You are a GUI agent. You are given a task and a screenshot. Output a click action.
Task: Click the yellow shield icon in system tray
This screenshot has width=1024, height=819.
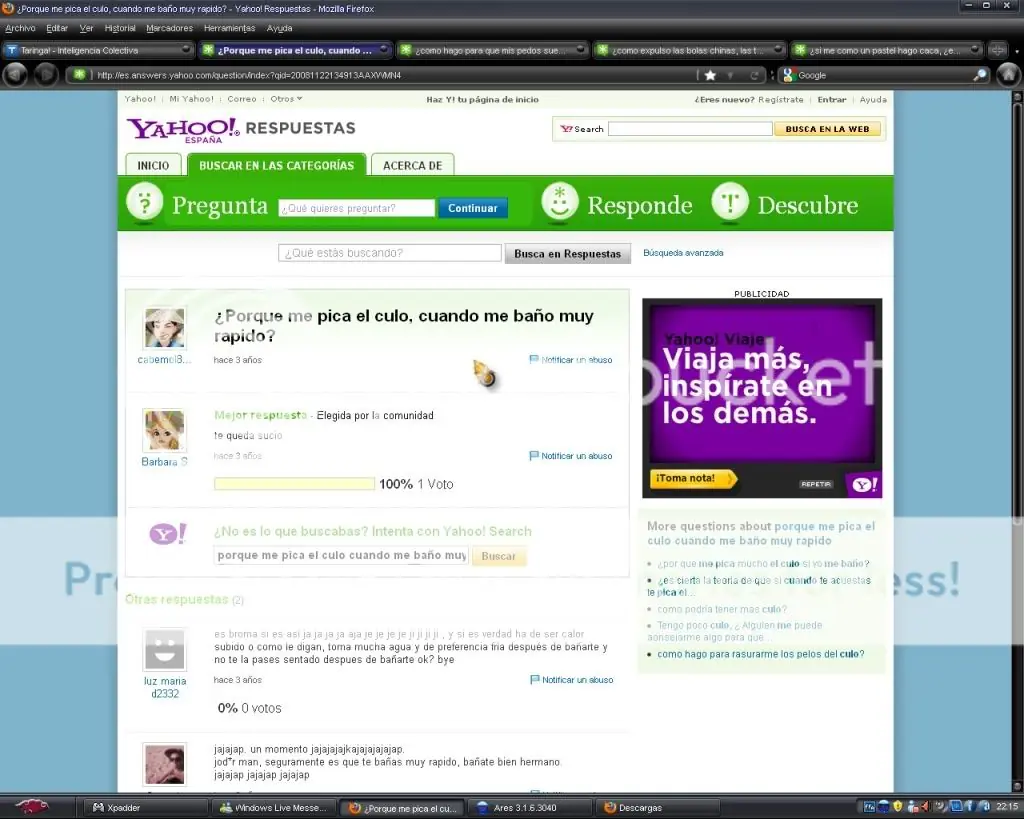(x=898, y=807)
